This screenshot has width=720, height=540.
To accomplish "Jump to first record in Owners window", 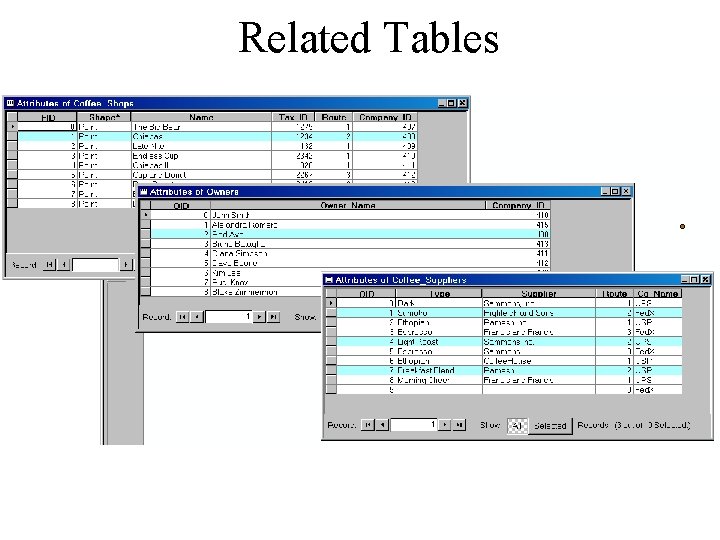I will [x=182, y=317].
